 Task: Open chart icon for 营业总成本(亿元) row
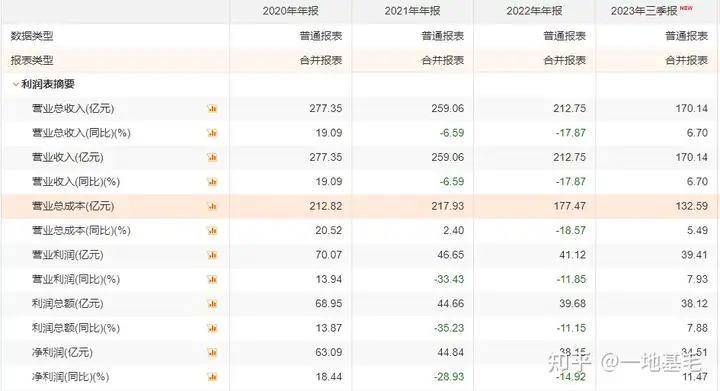[212, 206]
